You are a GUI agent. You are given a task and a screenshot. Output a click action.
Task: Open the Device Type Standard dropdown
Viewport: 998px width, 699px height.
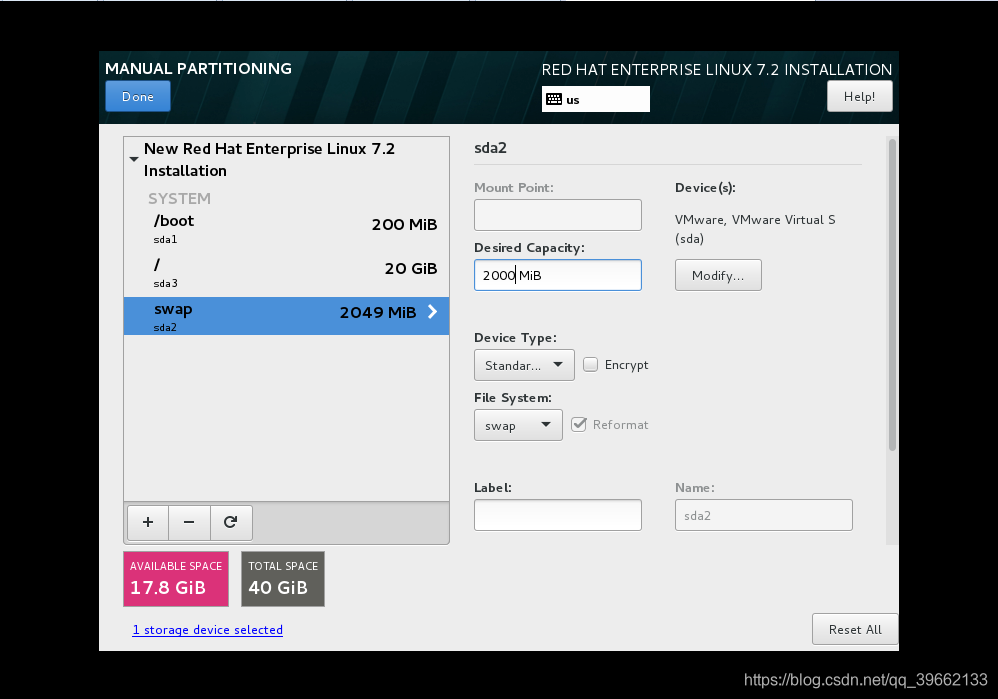click(524, 365)
